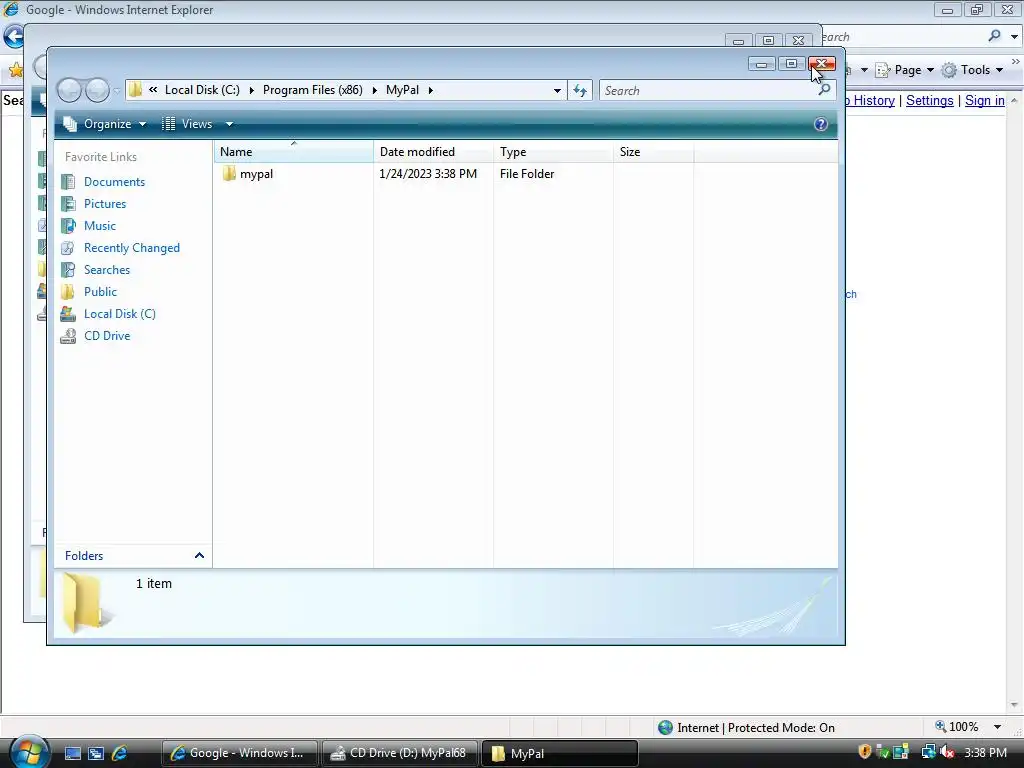The image size is (1024, 768).
Task: Click the 1/24/2023 3:38 PM date cell
Action: 428,174
